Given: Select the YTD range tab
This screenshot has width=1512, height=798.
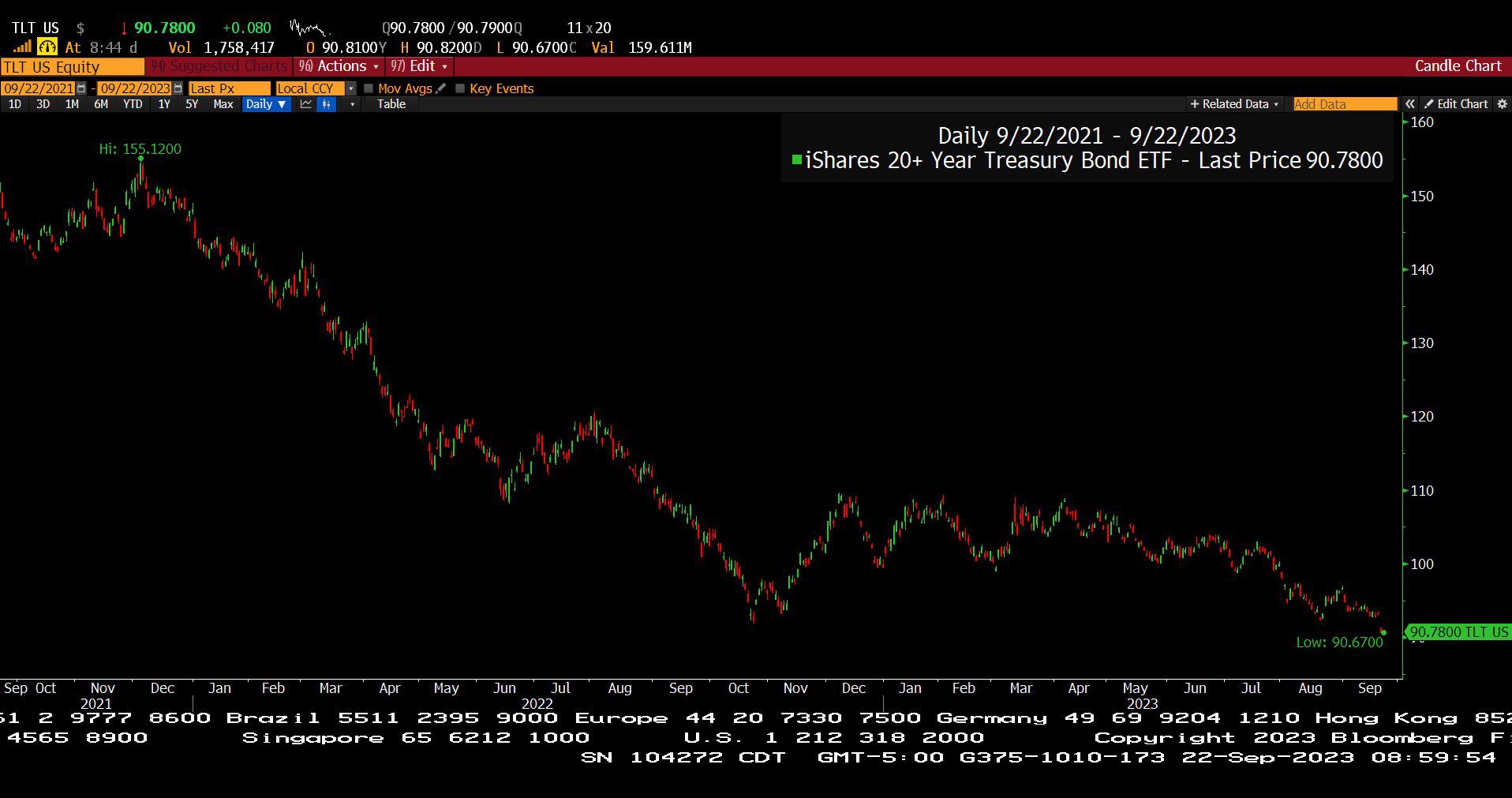Looking at the screenshot, I should coord(133,104).
